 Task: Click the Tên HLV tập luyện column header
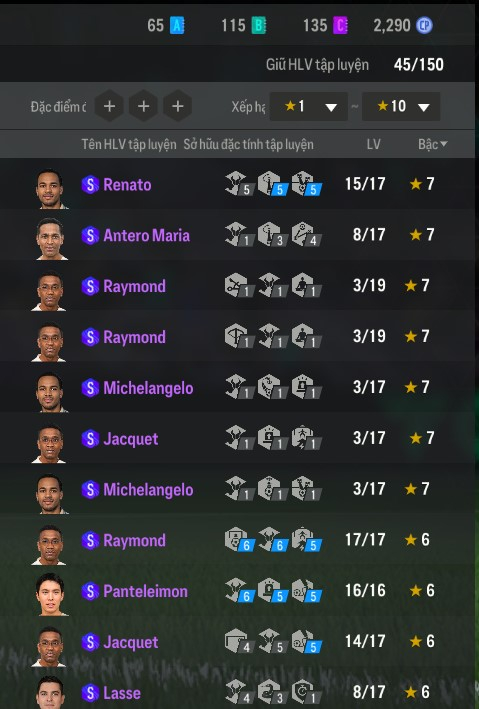click(x=129, y=144)
